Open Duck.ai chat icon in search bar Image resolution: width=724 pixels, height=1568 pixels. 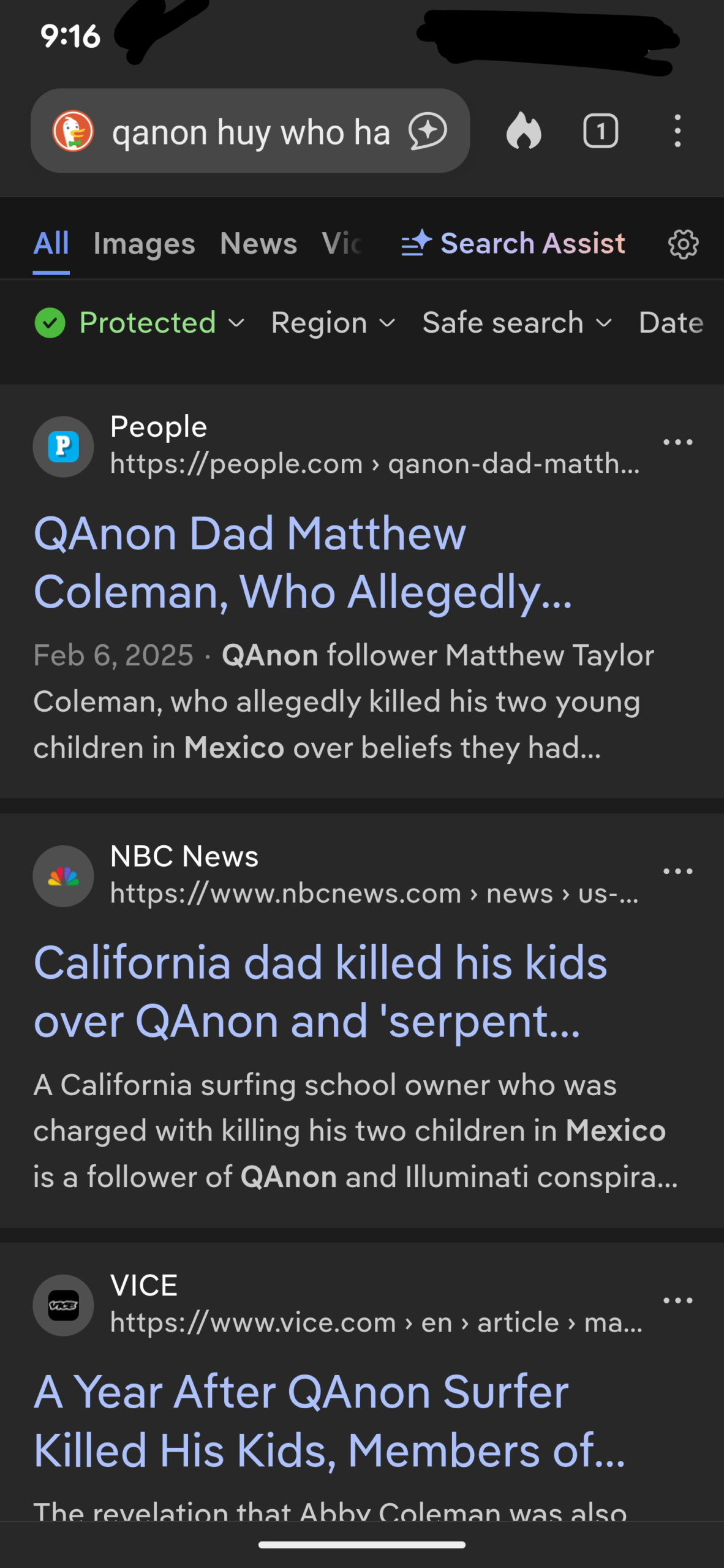428,131
